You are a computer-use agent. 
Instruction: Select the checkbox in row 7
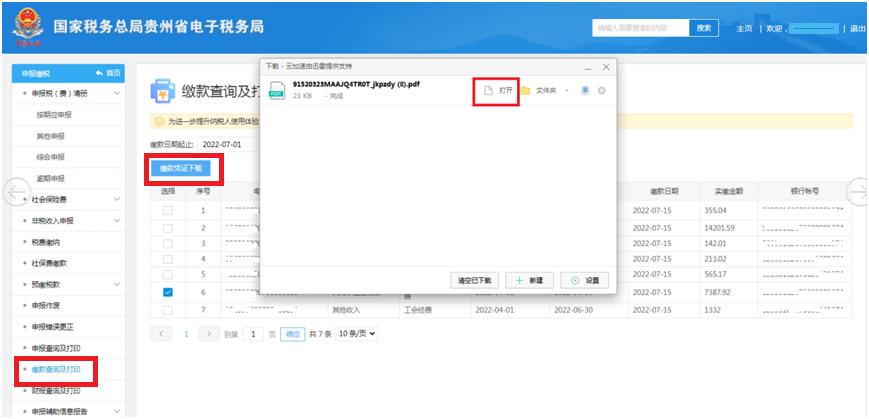click(168, 310)
